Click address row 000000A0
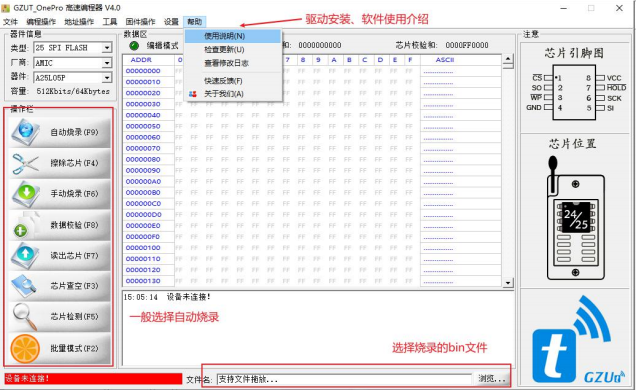Viewport: 636px width, 390px height. coord(143,181)
